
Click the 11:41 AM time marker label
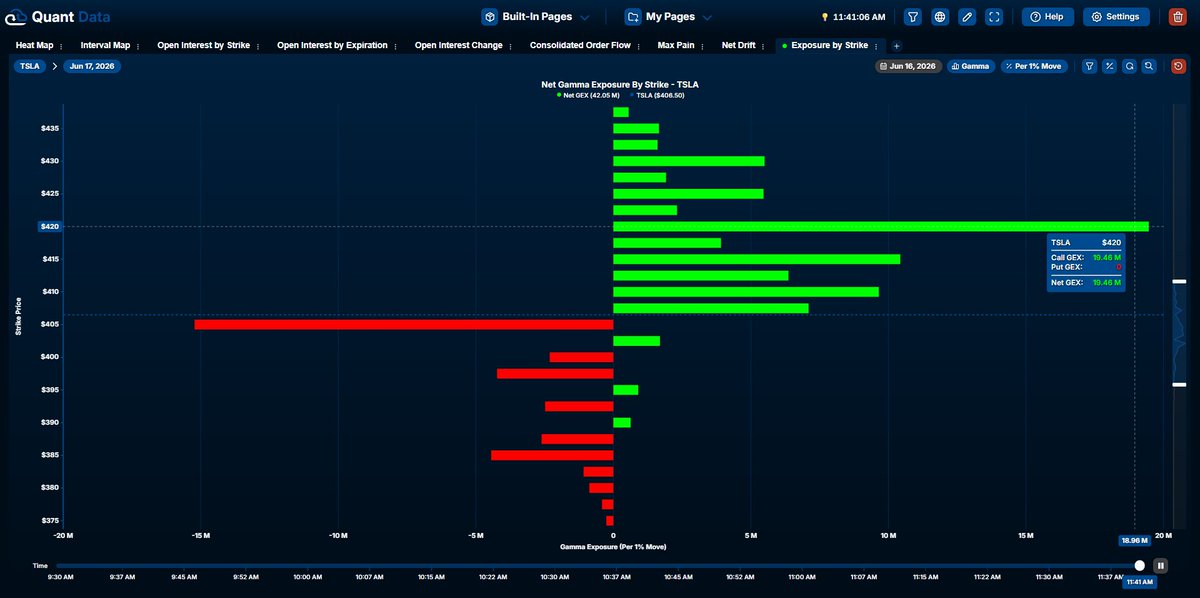[1139, 581]
